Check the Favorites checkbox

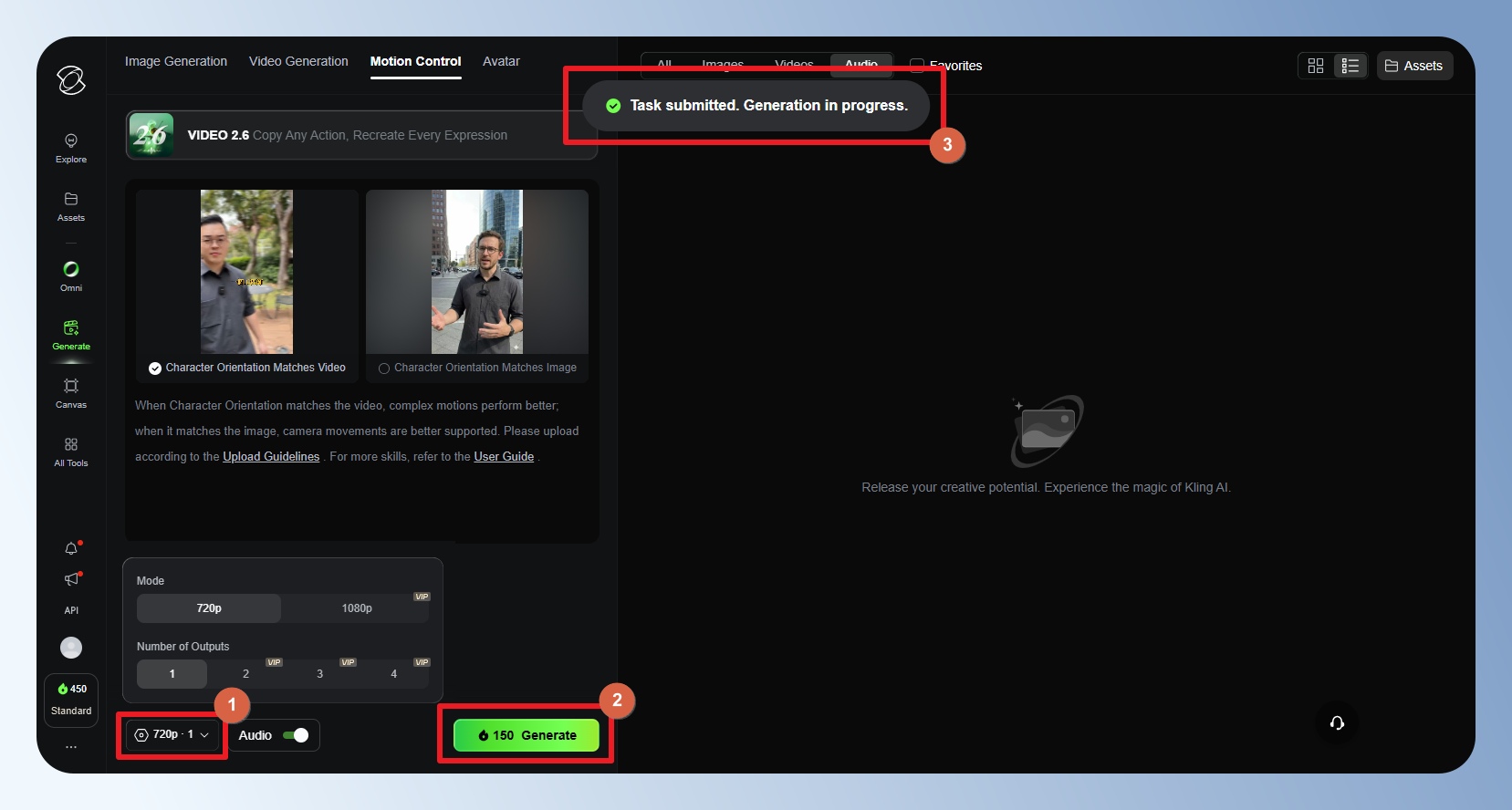point(917,66)
